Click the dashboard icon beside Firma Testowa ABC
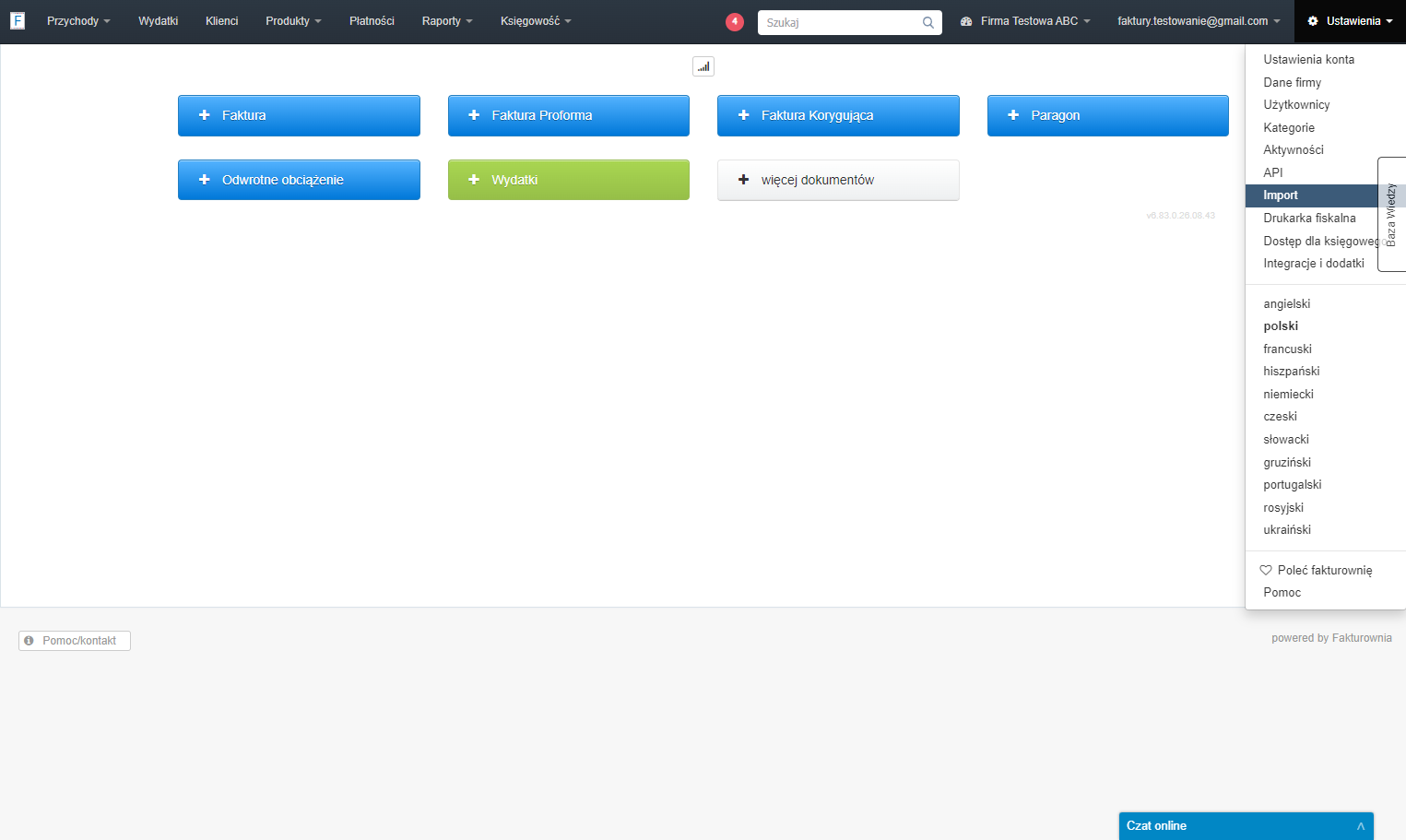Screen dimensions: 1406x840 coord(966,21)
